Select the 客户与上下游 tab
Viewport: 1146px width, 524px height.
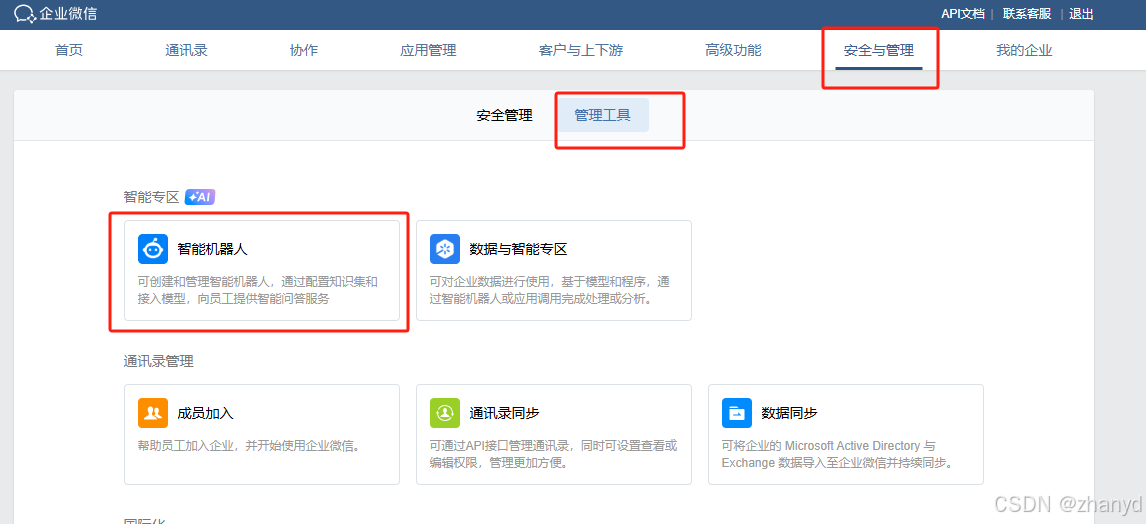[x=581, y=50]
